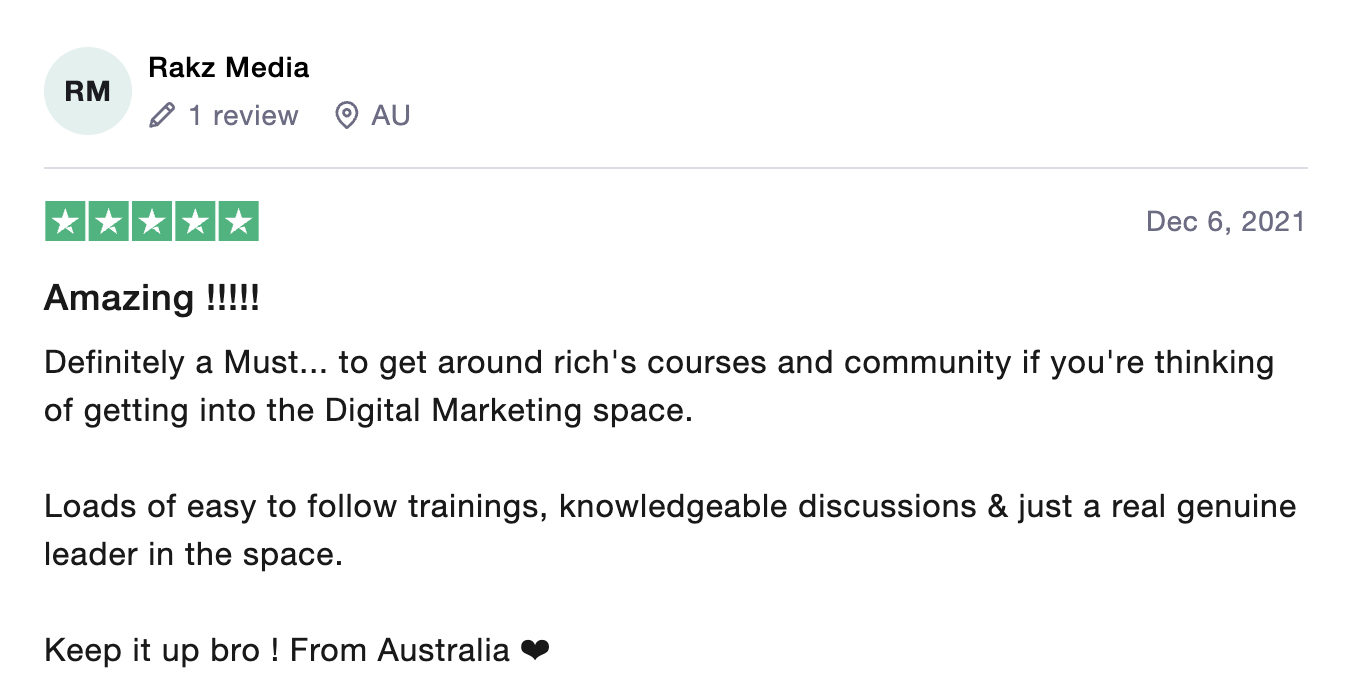
Task: Click the second green rating star
Action: tap(108, 222)
